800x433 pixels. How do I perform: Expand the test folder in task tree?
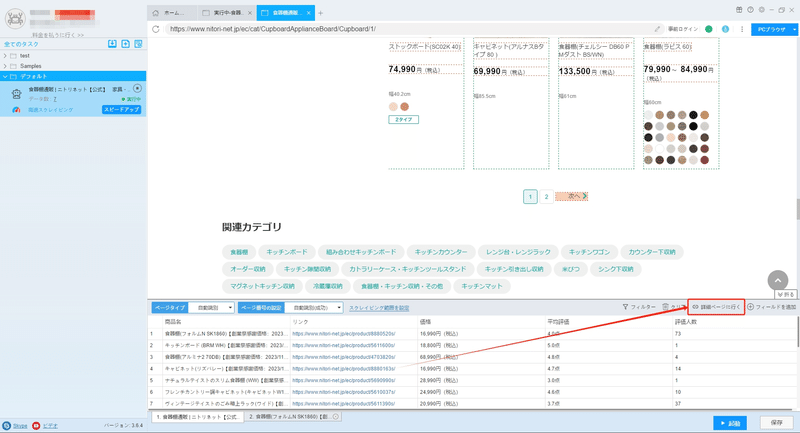(5, 56)
